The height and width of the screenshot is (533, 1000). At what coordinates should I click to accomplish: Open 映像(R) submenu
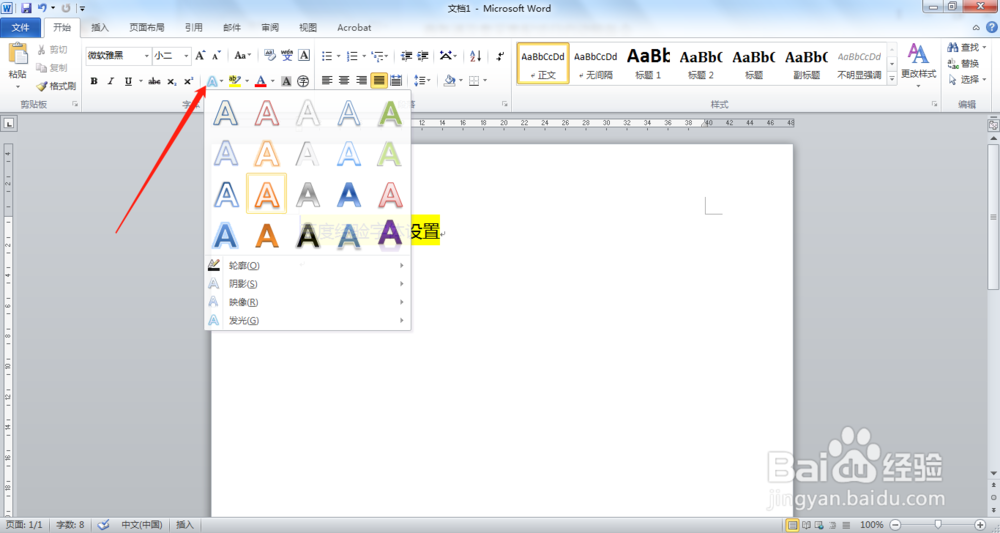point(307,302)
